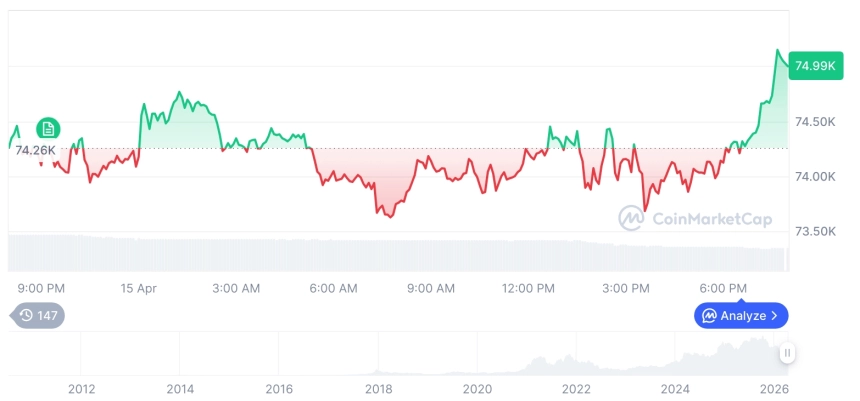Click the 2024 year in navigator timeline
Image resolution: width=860 pixels, height=401 pixels.
pos(675,388)
